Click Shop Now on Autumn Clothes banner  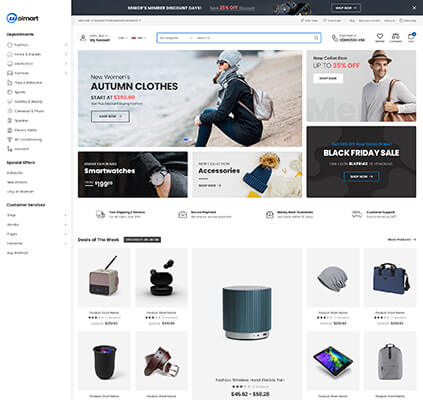[110, 116]
